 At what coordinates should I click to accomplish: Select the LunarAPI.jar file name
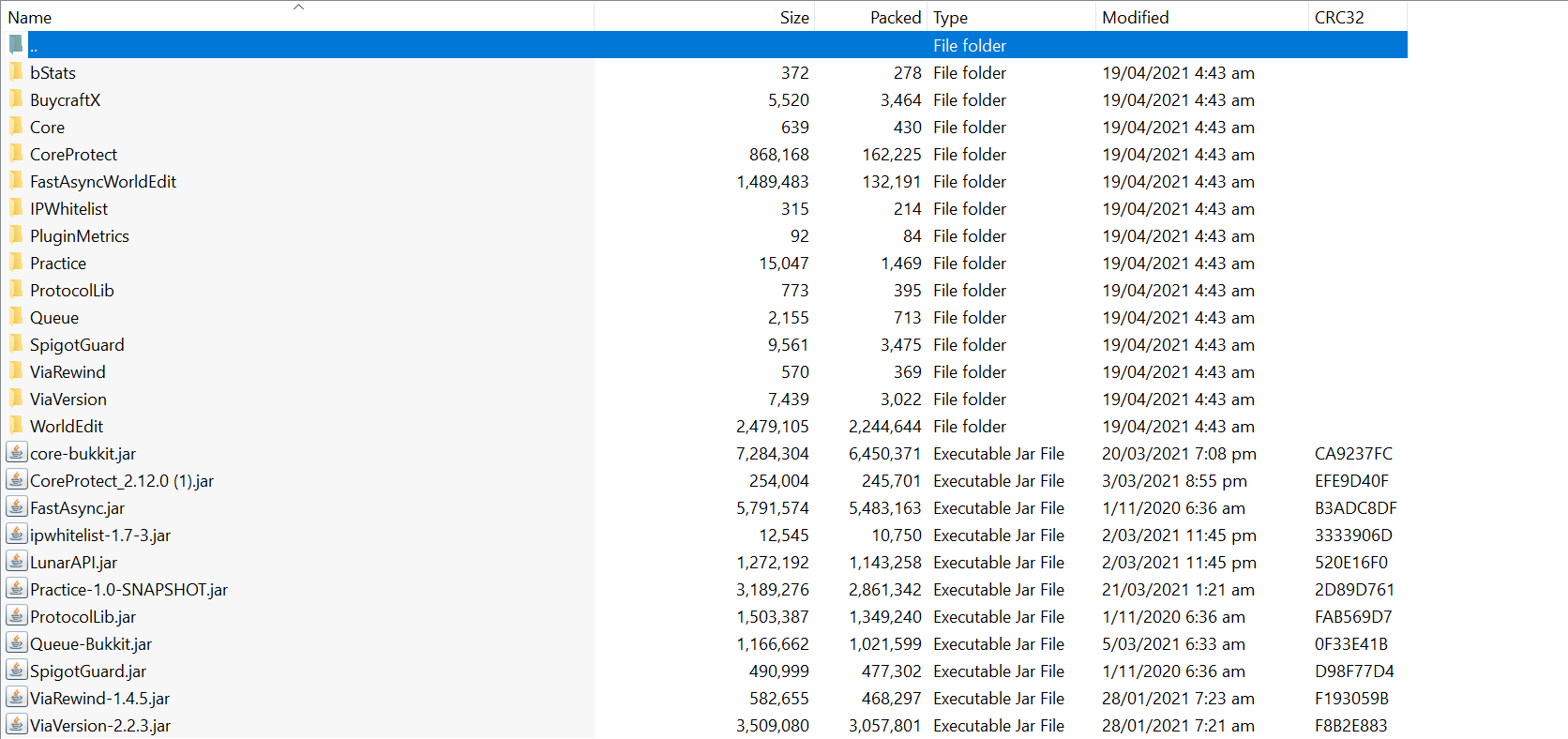tap(73, 563)
